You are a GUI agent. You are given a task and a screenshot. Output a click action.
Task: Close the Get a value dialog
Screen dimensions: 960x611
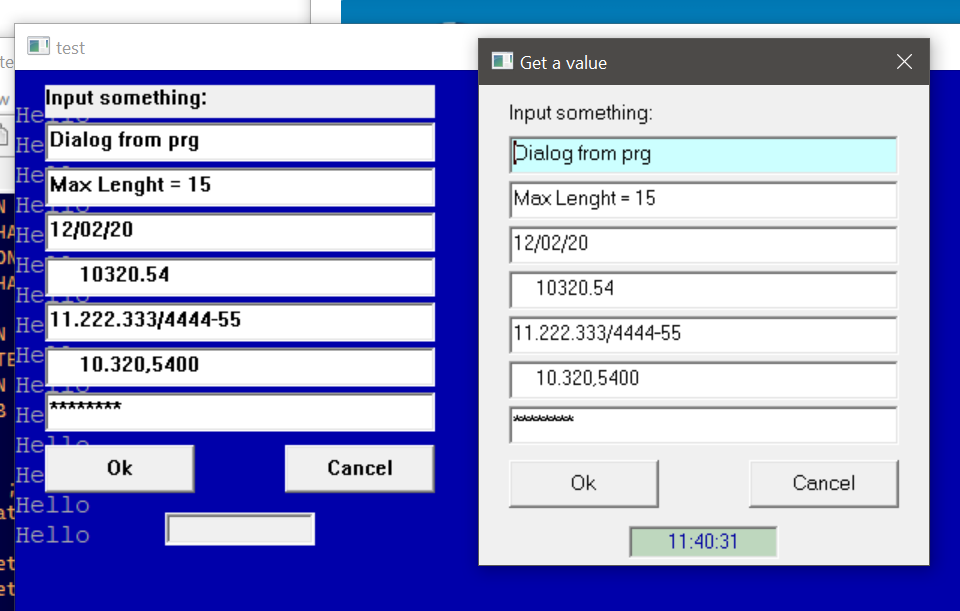point(904,62)
